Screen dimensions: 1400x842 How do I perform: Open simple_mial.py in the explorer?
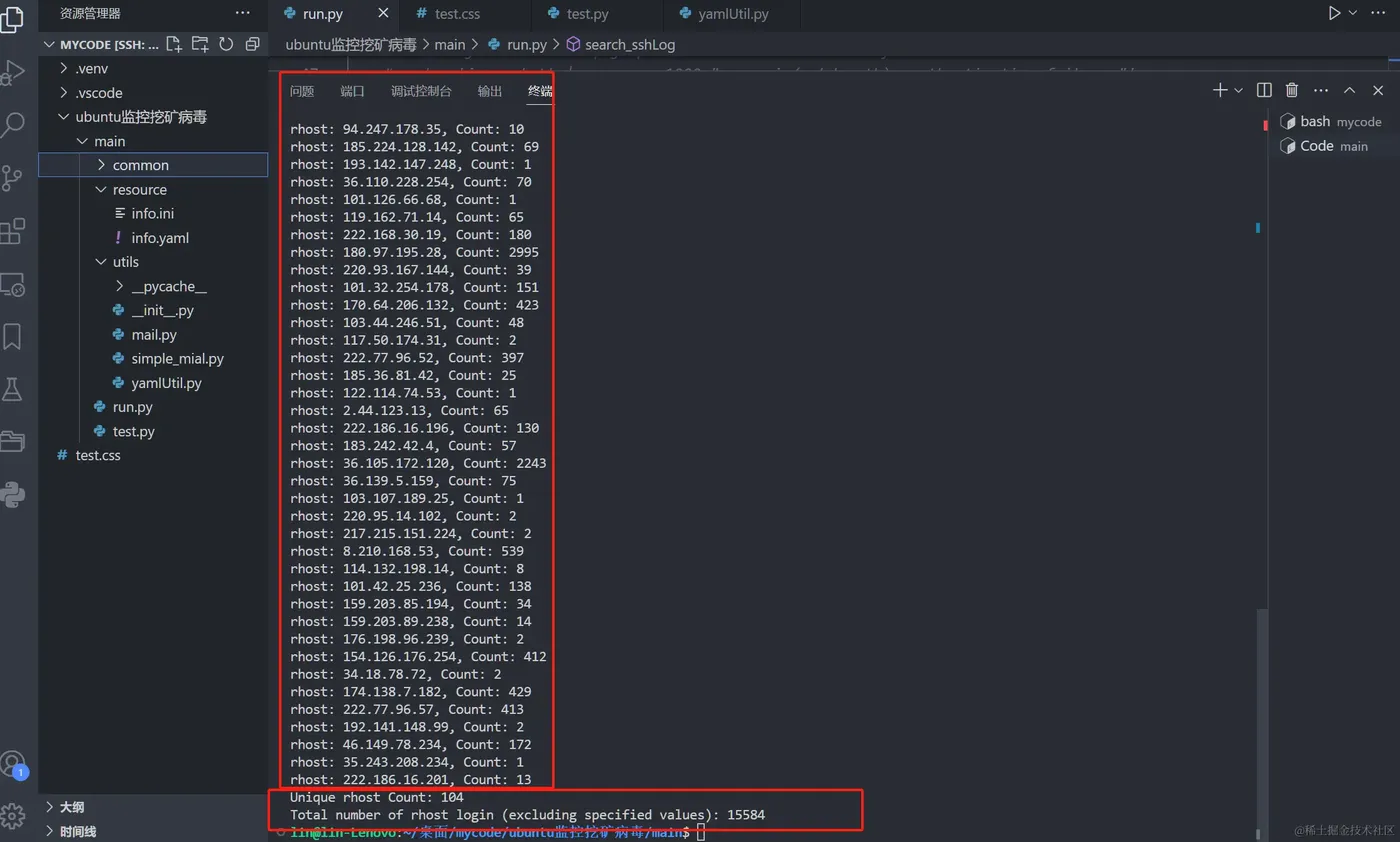click(x=153, y=358)
